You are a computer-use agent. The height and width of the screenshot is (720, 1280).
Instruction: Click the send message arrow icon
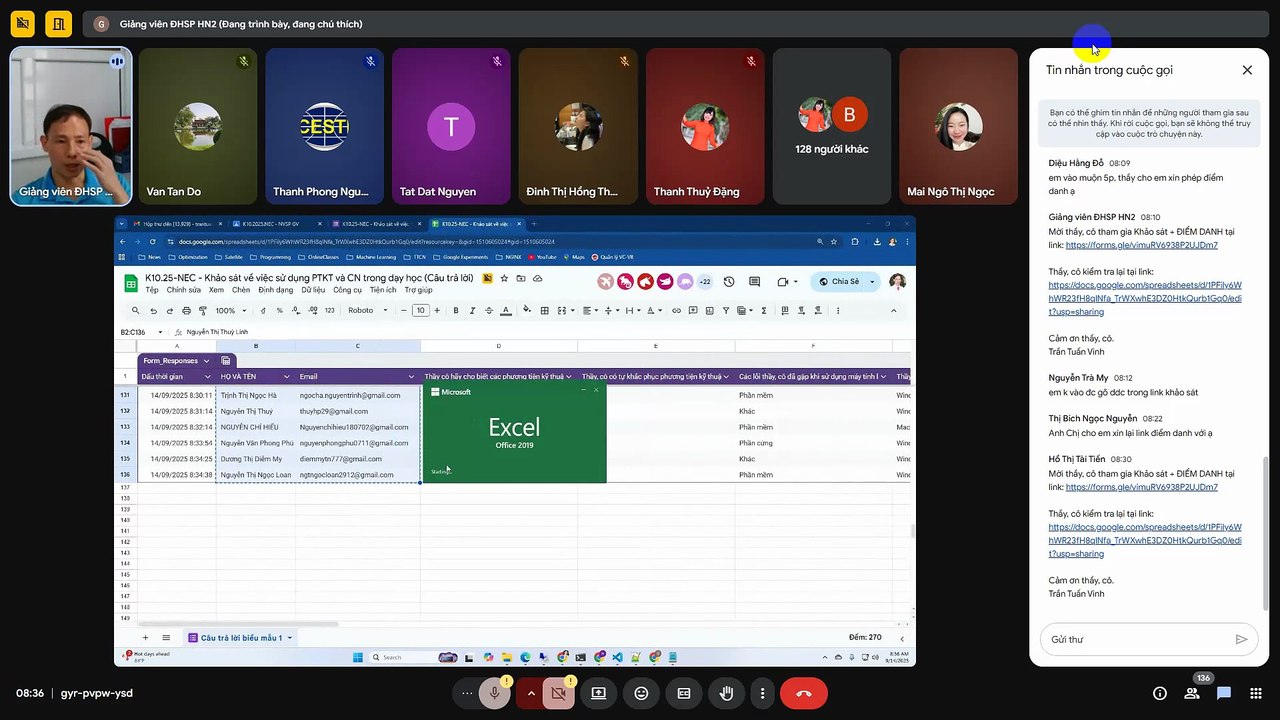(x=1241, y=639)
